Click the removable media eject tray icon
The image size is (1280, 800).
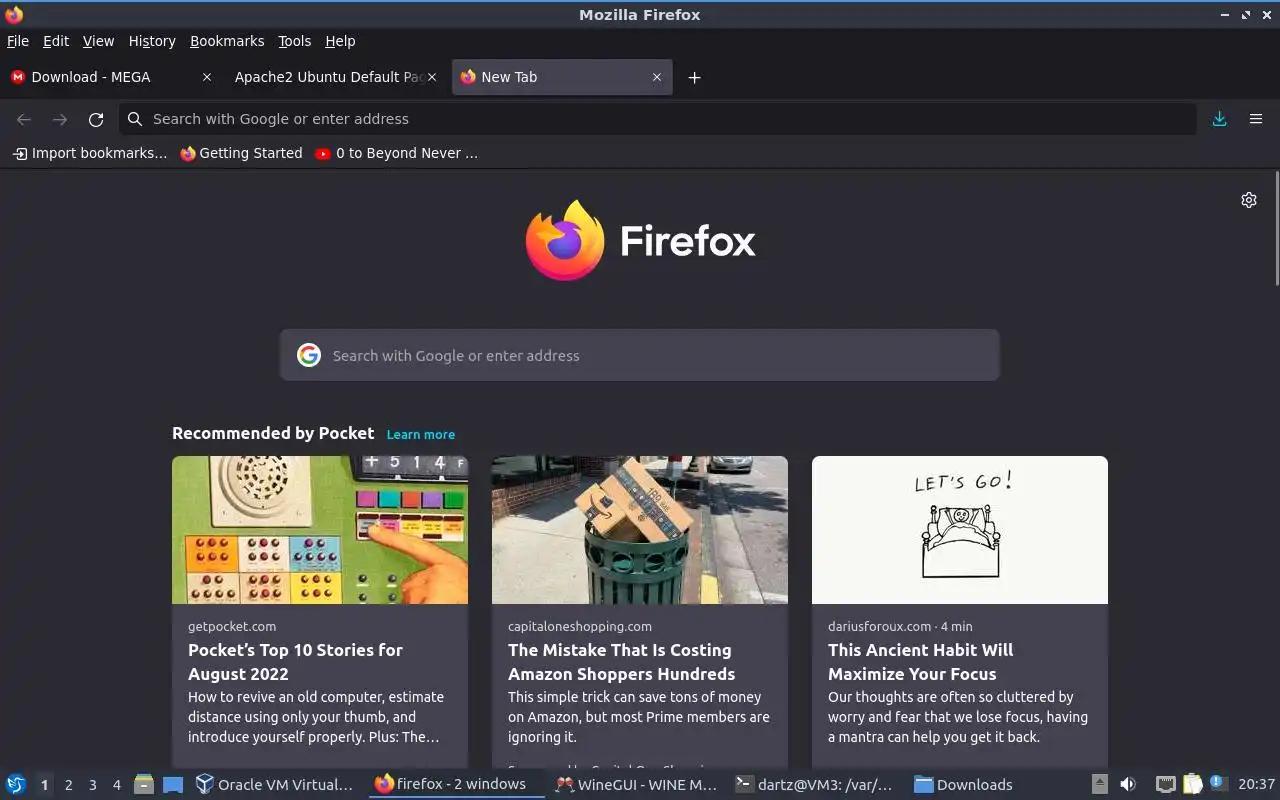pos(1099,785)
